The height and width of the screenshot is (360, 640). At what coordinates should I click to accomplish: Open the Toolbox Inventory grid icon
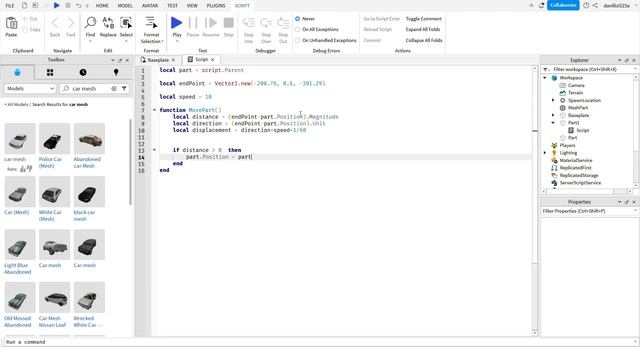pos(50,72)
